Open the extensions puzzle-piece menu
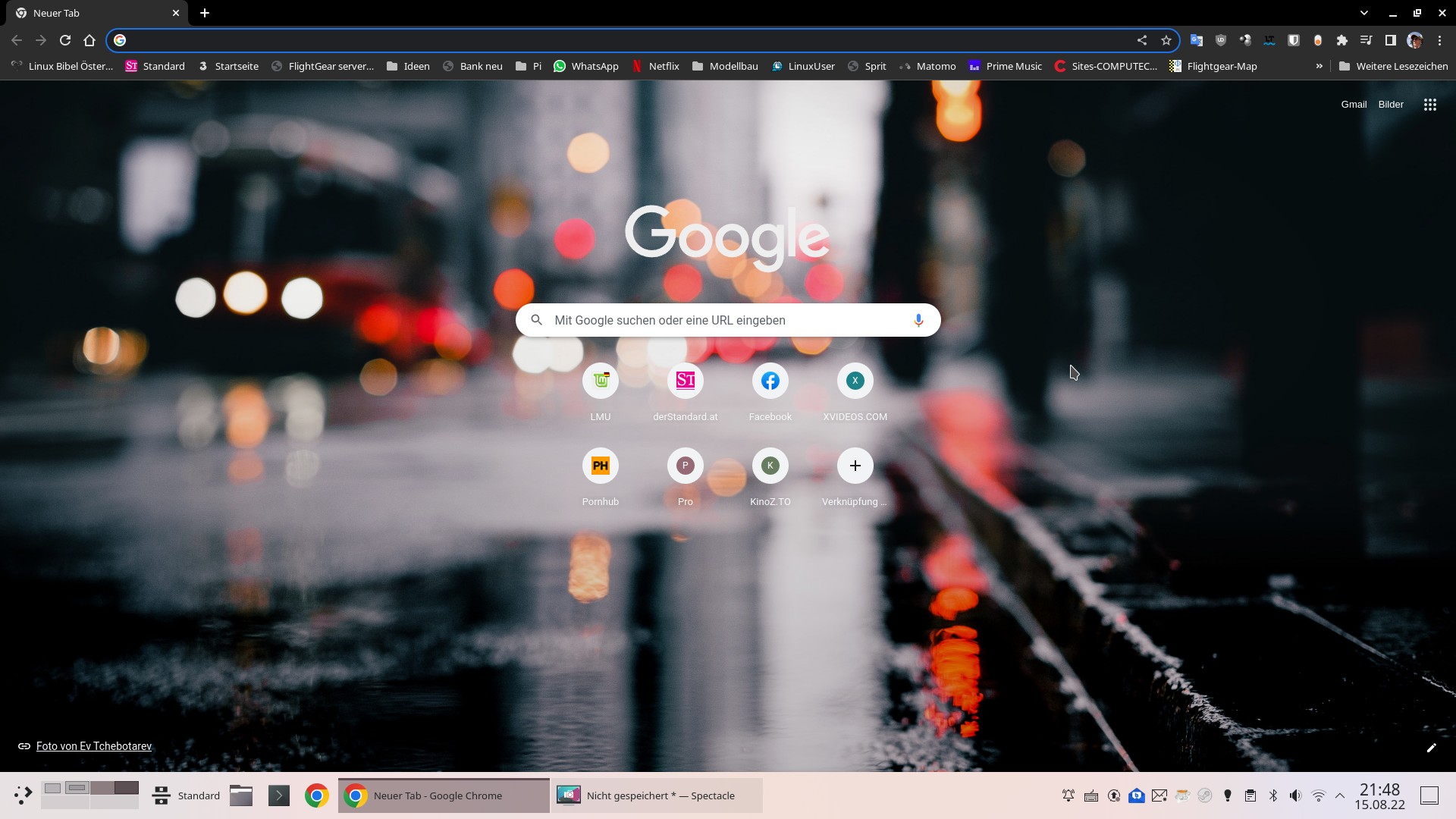Image resolution: width=1456 pixels, height=819 pixels. (x=1341, y=40)
